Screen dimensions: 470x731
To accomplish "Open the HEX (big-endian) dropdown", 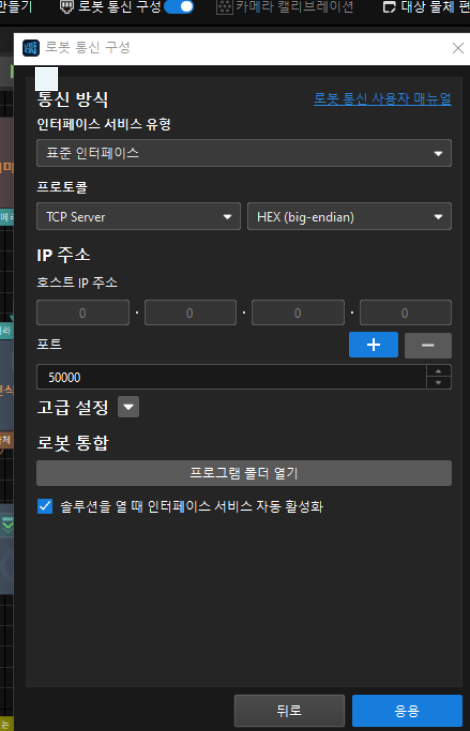I will 349,216.
